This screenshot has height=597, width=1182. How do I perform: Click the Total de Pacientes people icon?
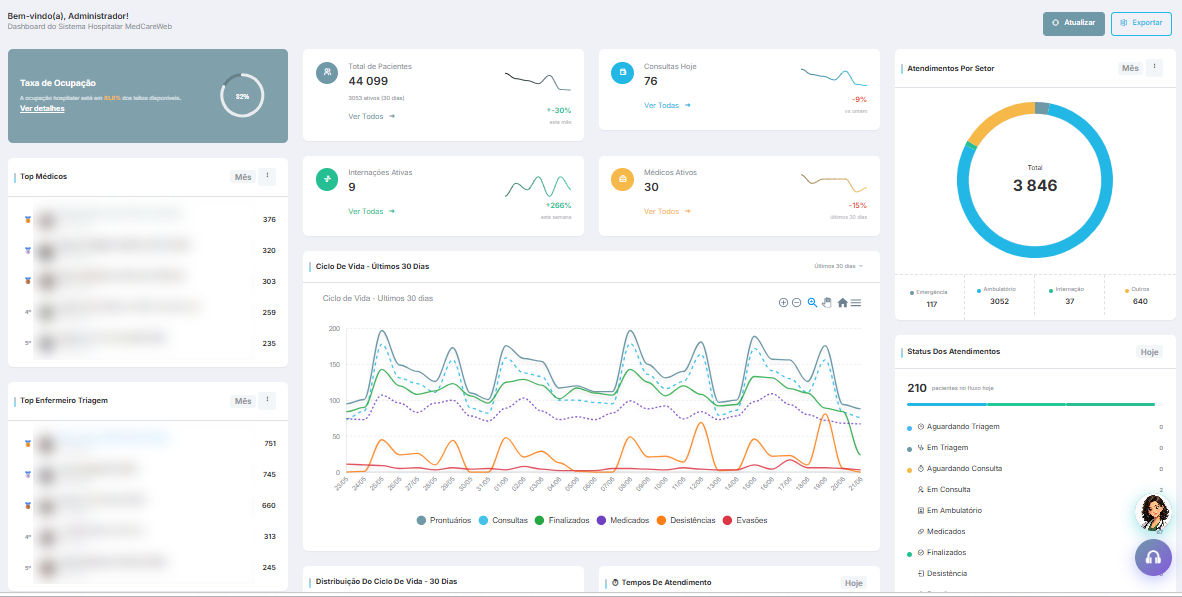coord(327,72)
